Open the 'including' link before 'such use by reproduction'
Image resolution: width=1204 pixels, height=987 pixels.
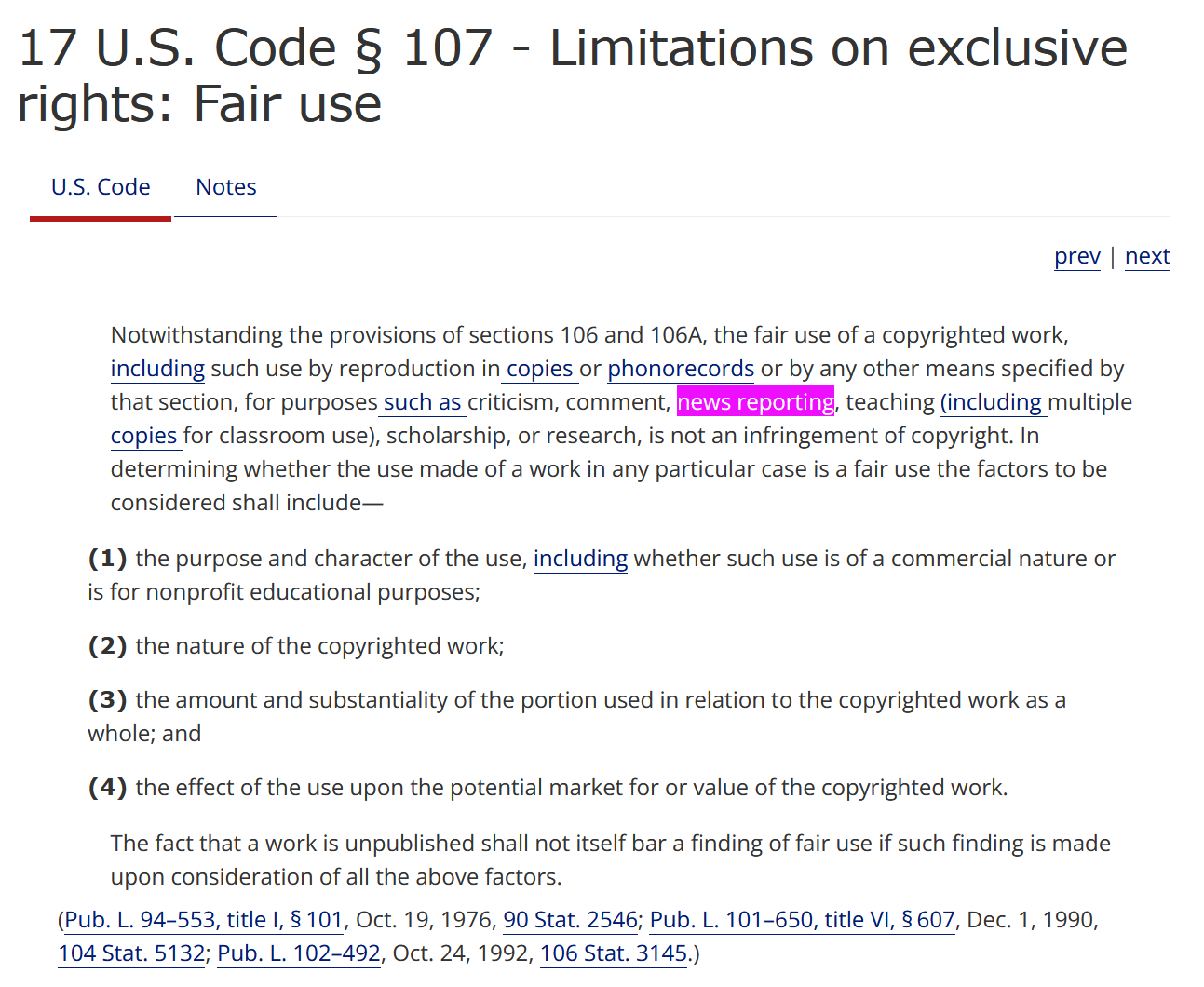pos(157,369)
